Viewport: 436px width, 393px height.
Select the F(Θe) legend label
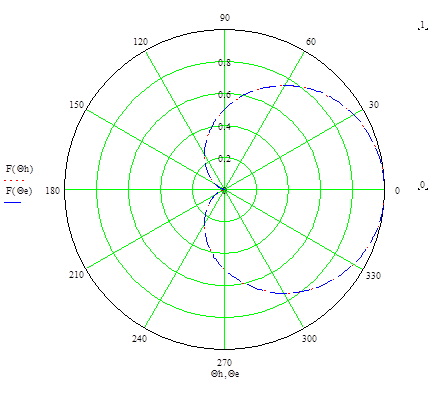click(x=19, y=191)
